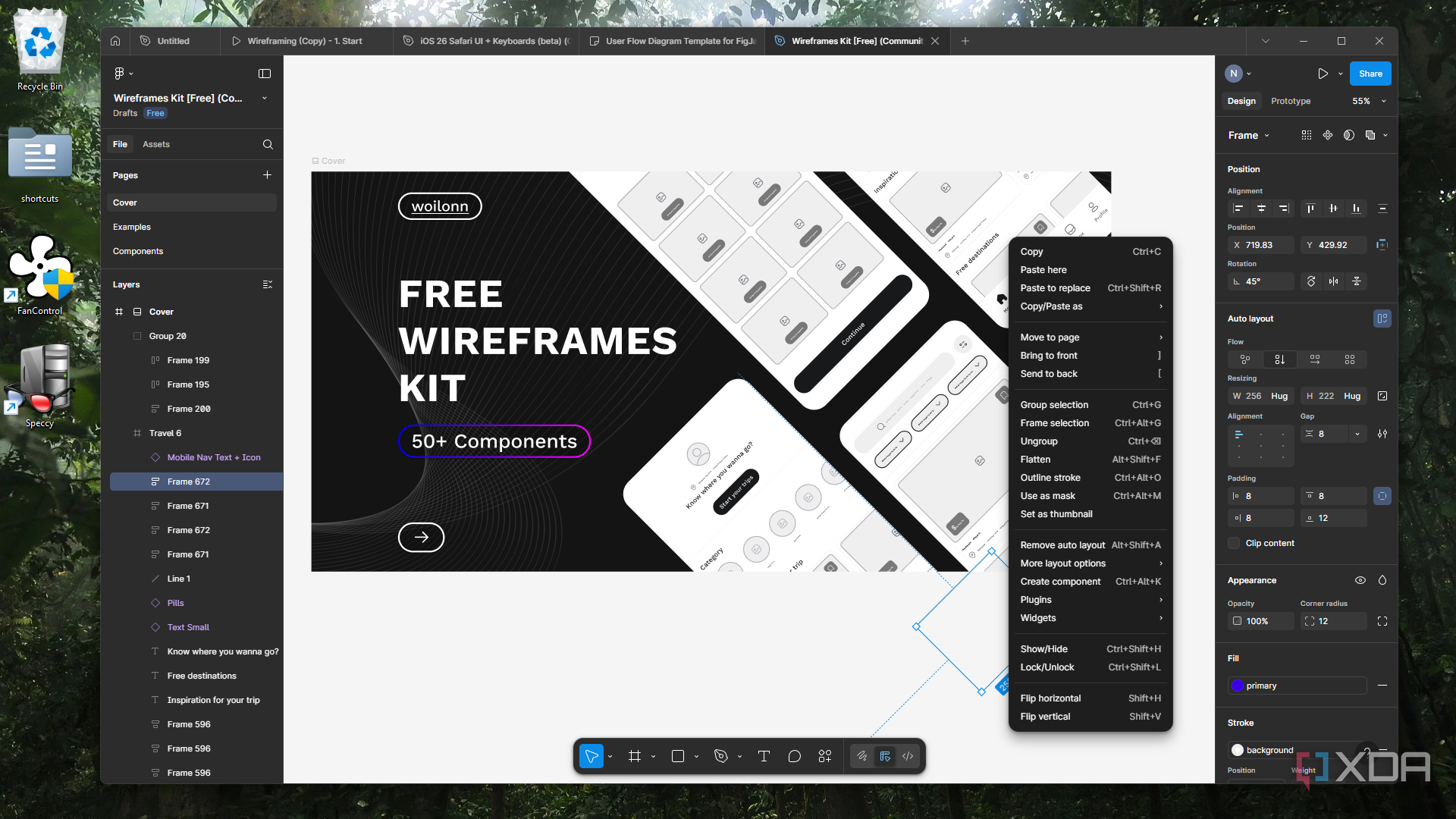This screenshot has width=1456, height=819.
Task: Choose Flatten in context menu
Action: point(1090,460)
